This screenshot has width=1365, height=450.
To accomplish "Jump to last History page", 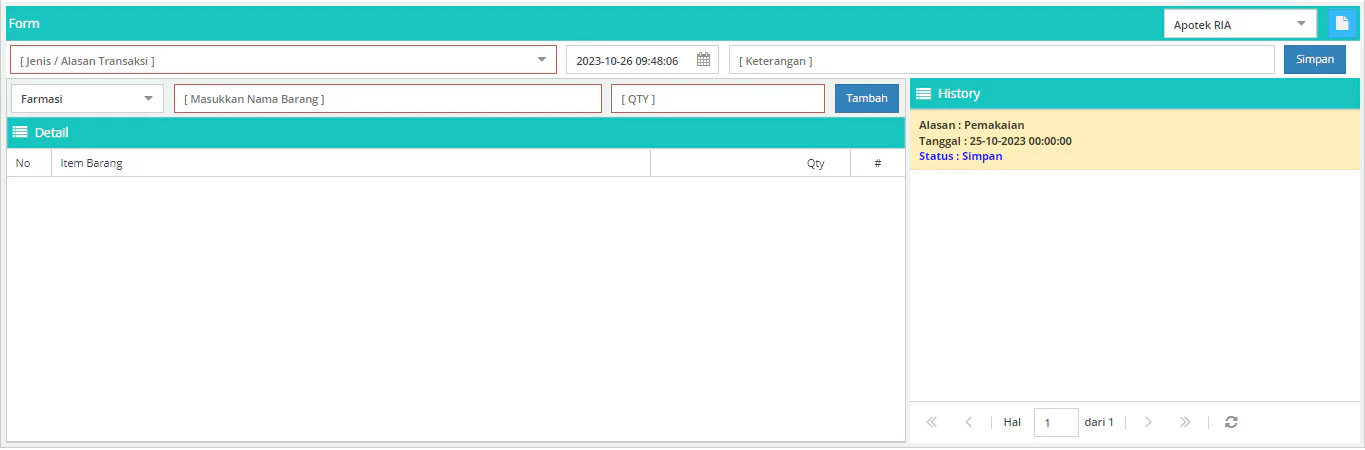I will 1185,422.
